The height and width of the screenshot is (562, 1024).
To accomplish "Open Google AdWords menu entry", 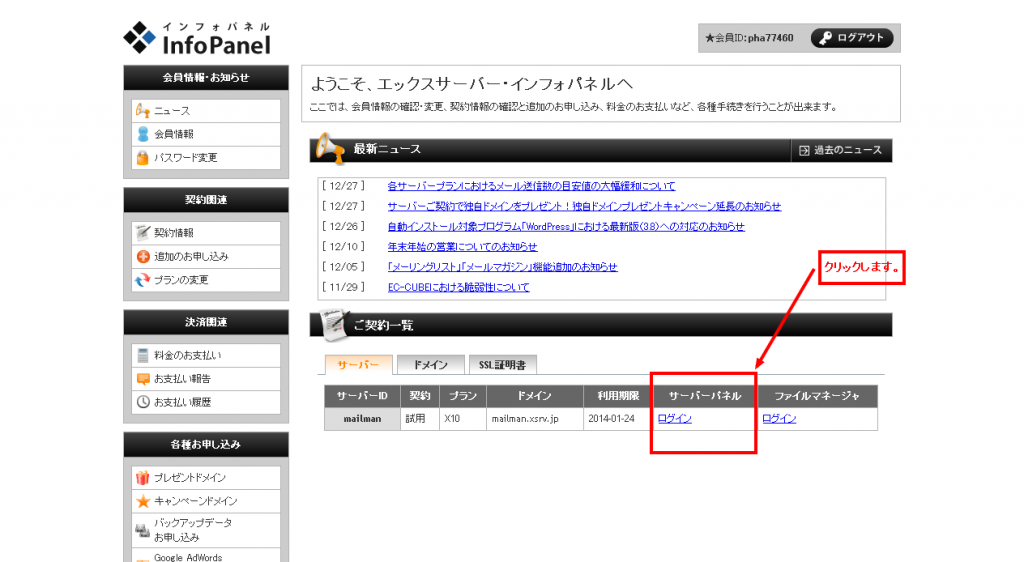I will 206,556.
